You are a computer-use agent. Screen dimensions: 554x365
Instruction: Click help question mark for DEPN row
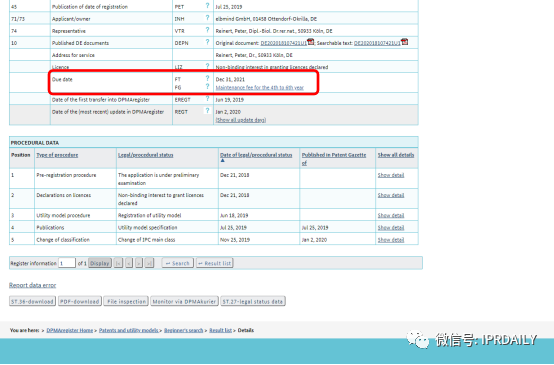tap(207, 42)
